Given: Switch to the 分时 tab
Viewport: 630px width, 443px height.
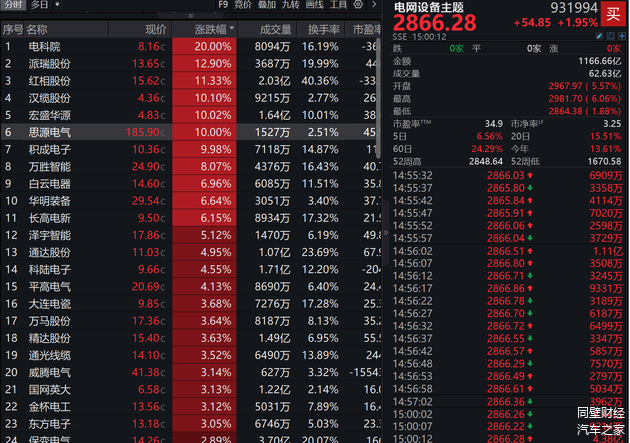Looking at the screenshot, I should click(12, 5).
